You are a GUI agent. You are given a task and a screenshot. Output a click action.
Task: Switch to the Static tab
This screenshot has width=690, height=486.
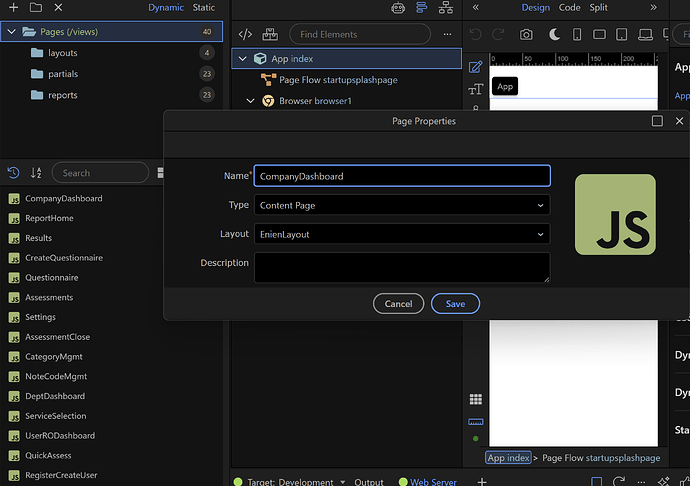coord(203,7)
